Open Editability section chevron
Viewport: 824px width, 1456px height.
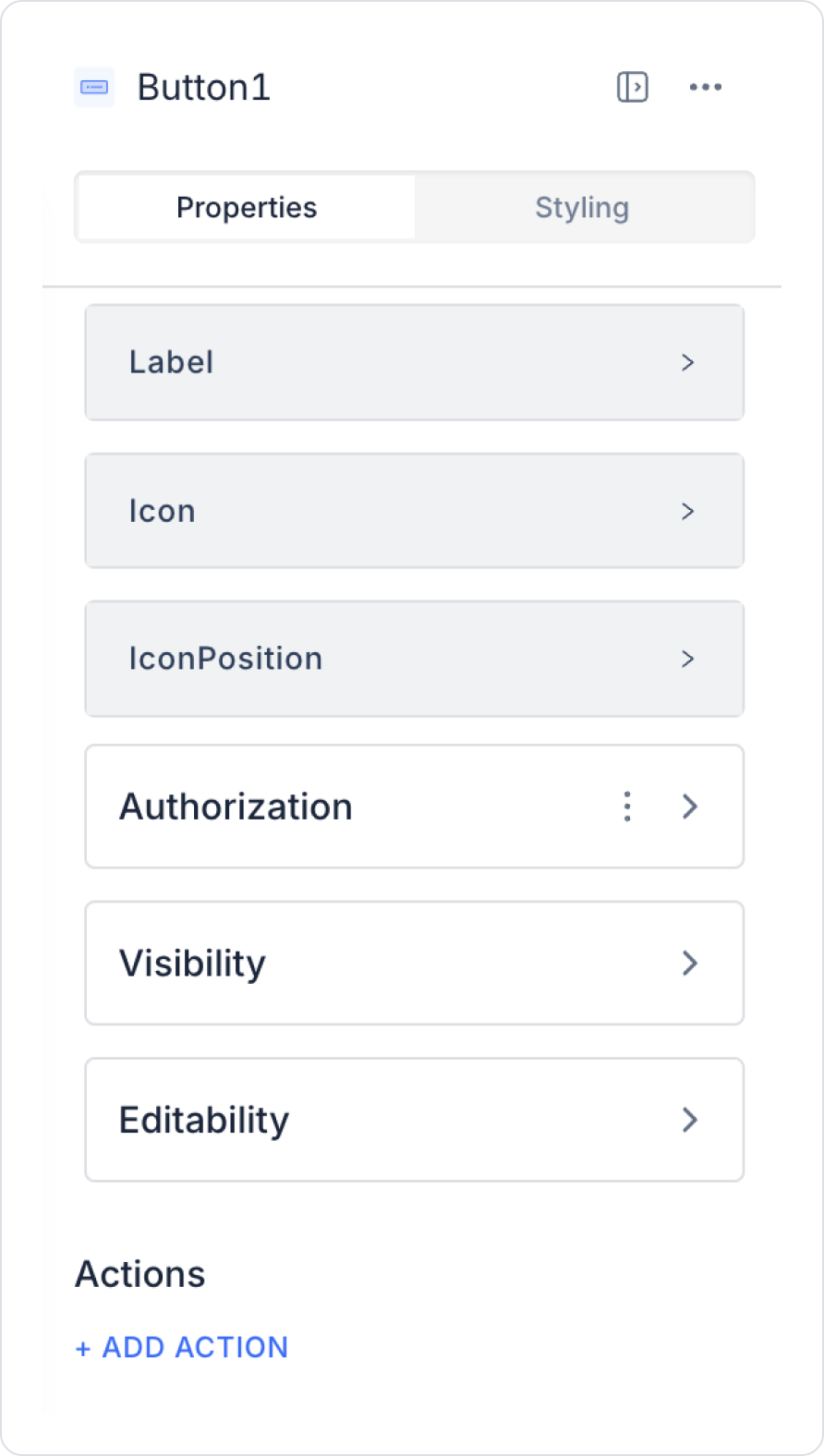click(690, 1121)
